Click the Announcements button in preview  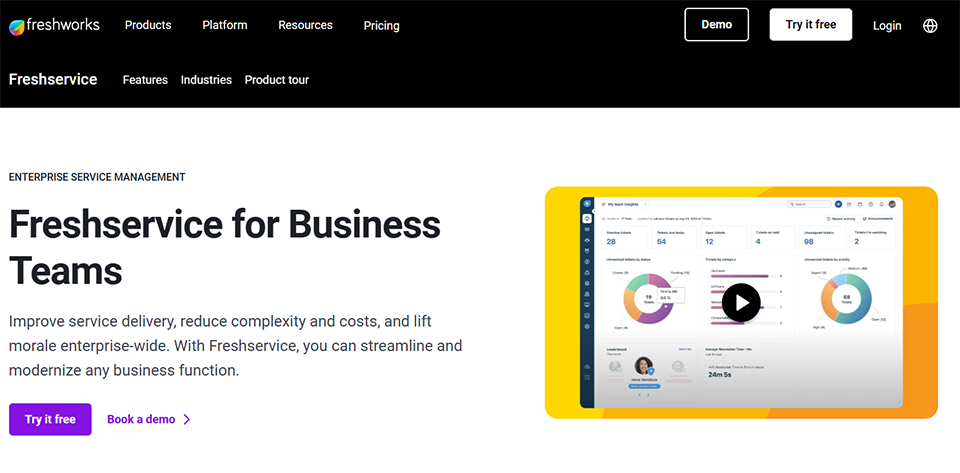(878, 218)
